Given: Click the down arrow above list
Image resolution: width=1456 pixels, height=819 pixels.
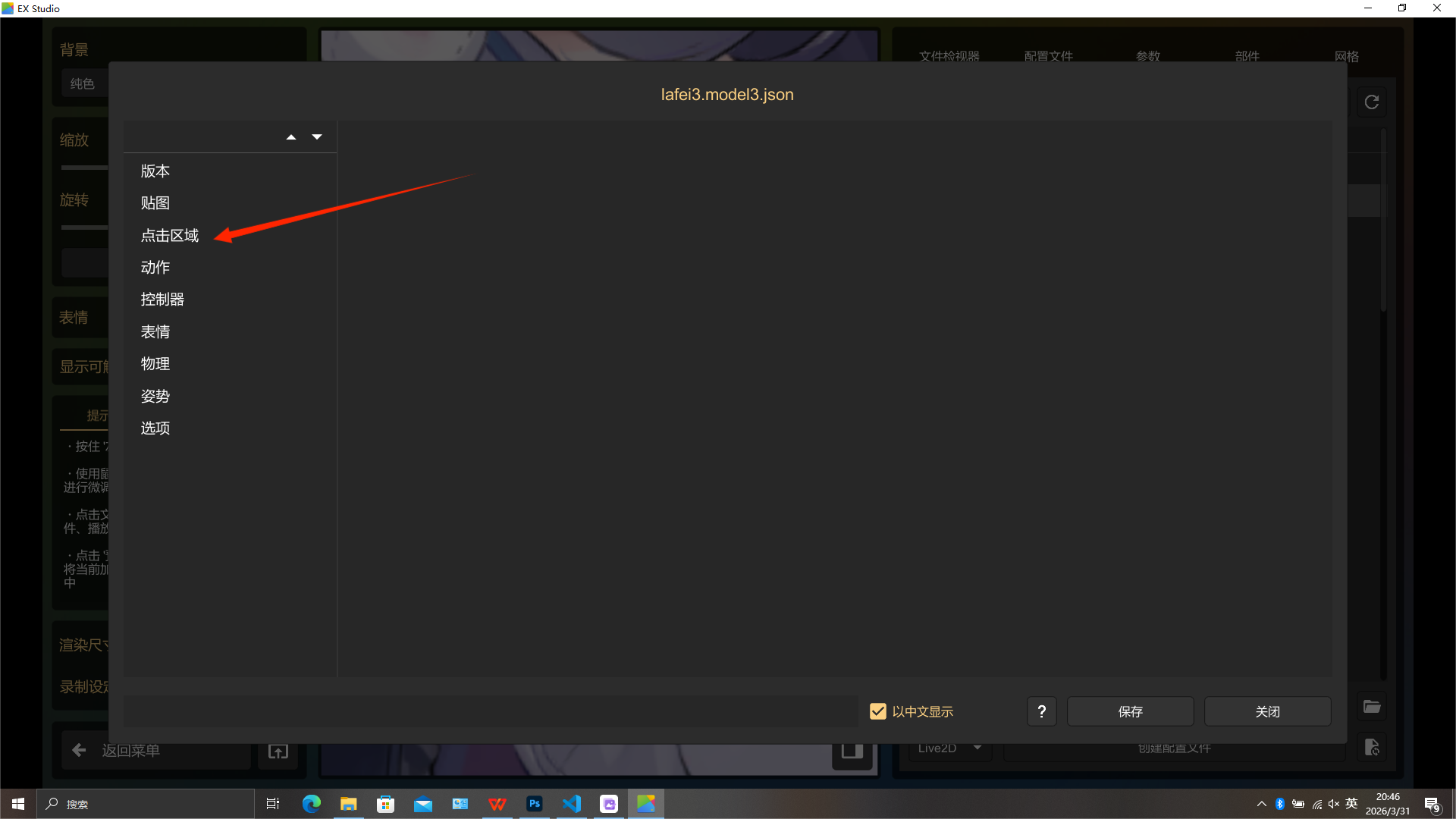Looking at the screenshot, I should click(x=317, y=137).
